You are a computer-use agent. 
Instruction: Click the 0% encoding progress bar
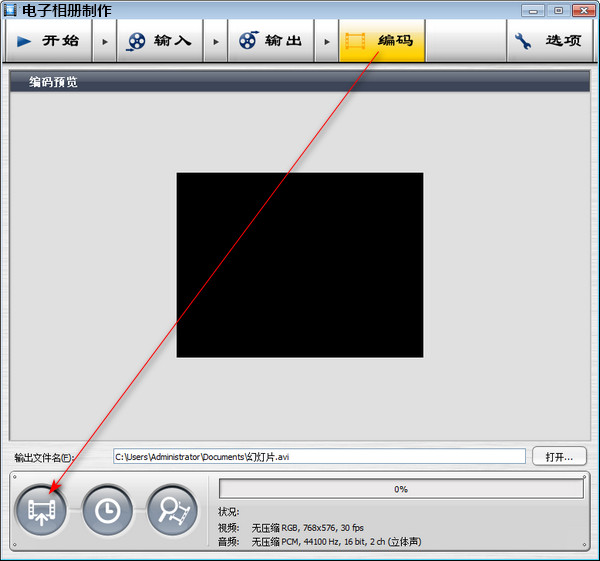tap(401, 489)
